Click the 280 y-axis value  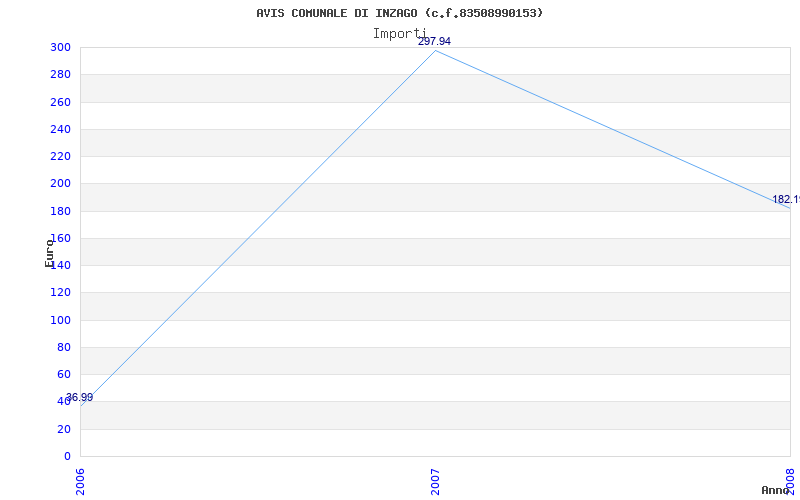click(60, 75)
